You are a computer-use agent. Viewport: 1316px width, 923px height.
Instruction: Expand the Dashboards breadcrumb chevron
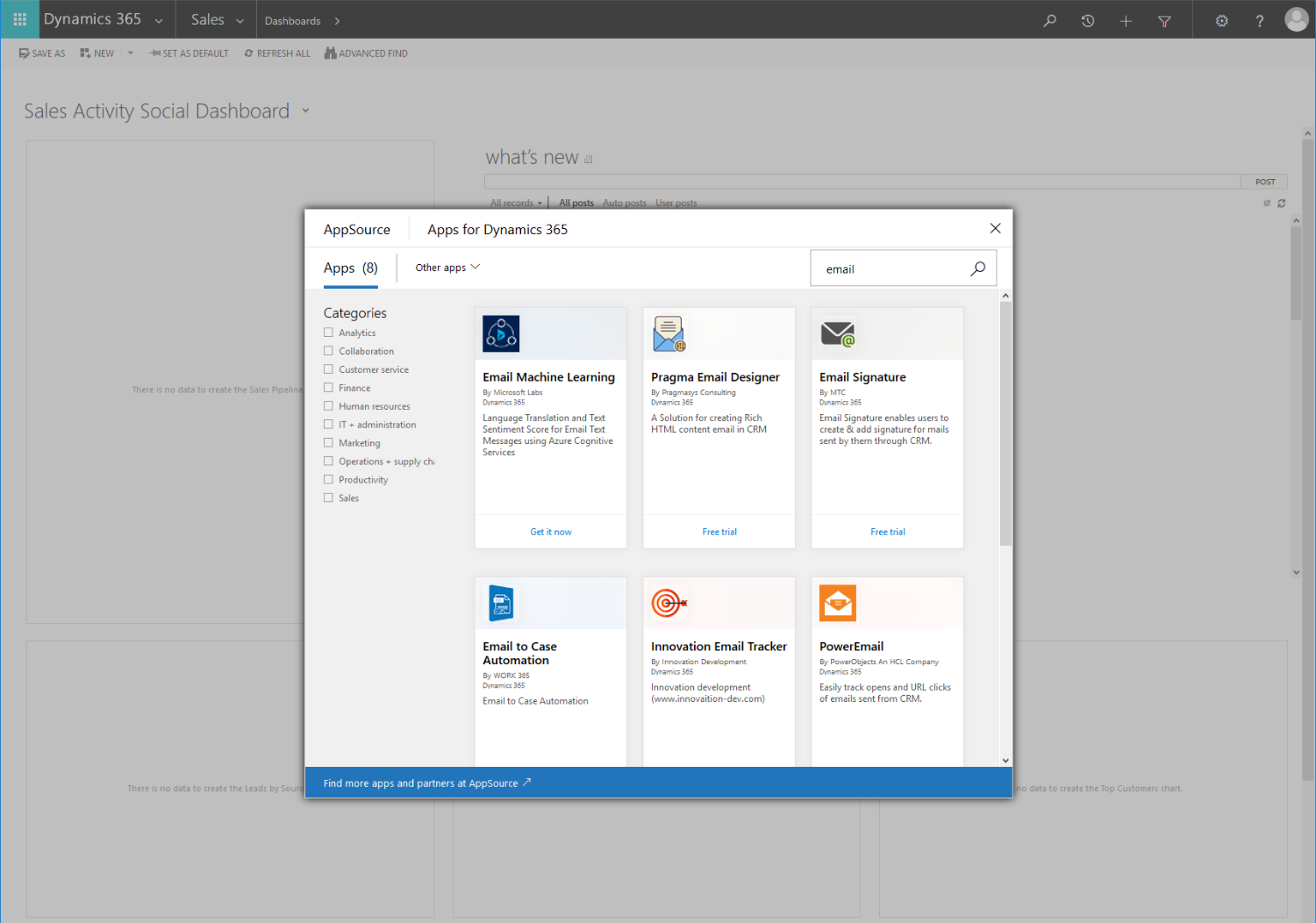coord(337,20)
